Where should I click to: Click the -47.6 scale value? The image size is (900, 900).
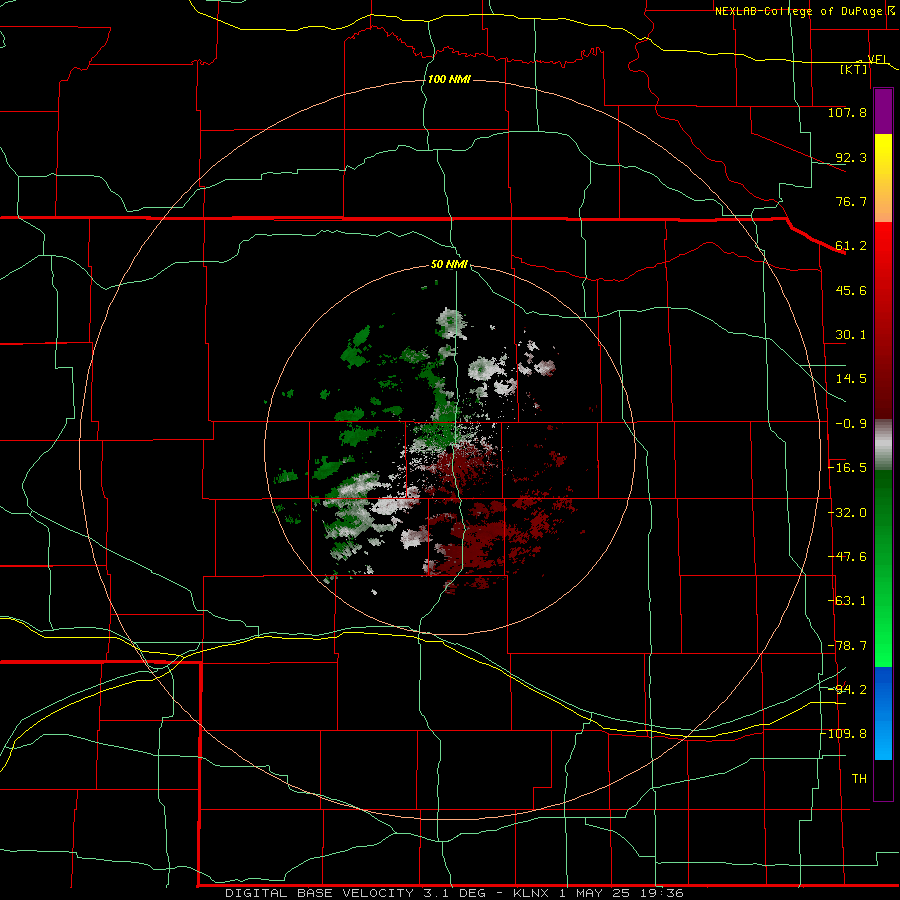tap(847, 557)
